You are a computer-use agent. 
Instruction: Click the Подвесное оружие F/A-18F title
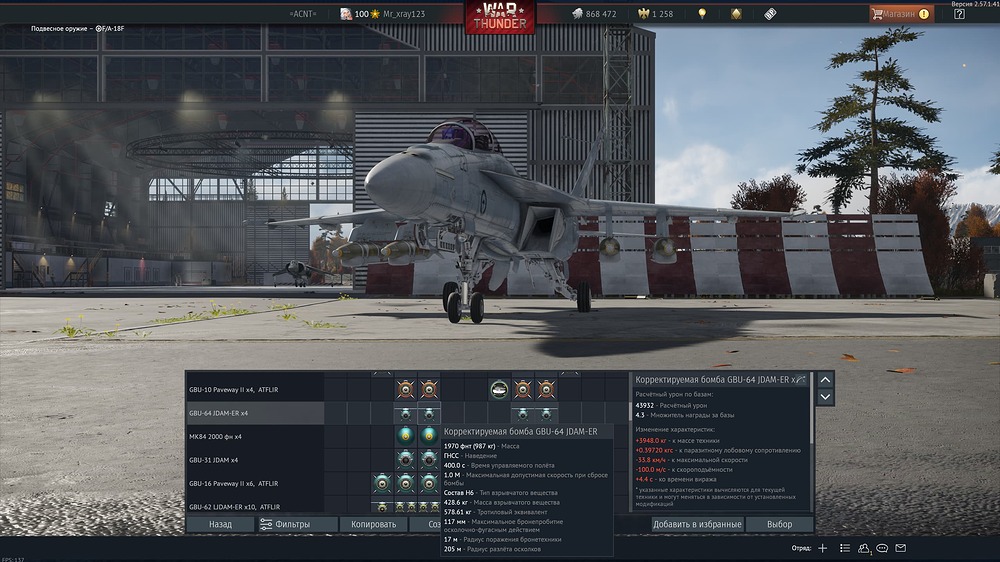[x=78, y=29]
